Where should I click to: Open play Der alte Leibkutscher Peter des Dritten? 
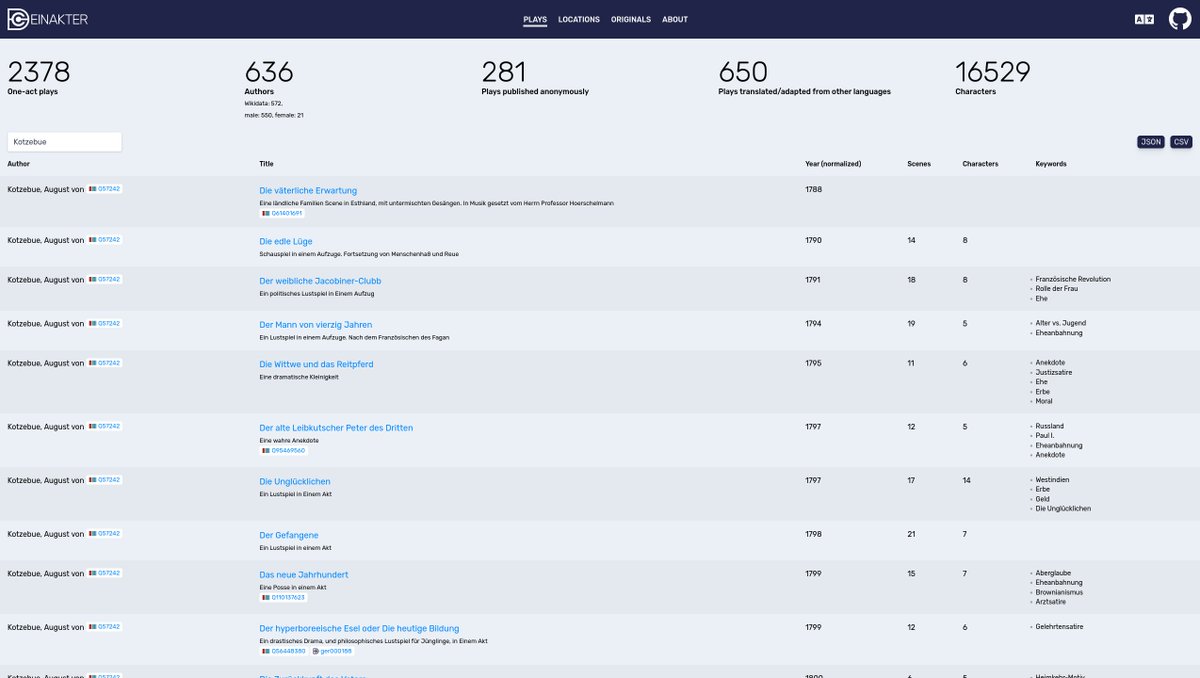point(336,428)
